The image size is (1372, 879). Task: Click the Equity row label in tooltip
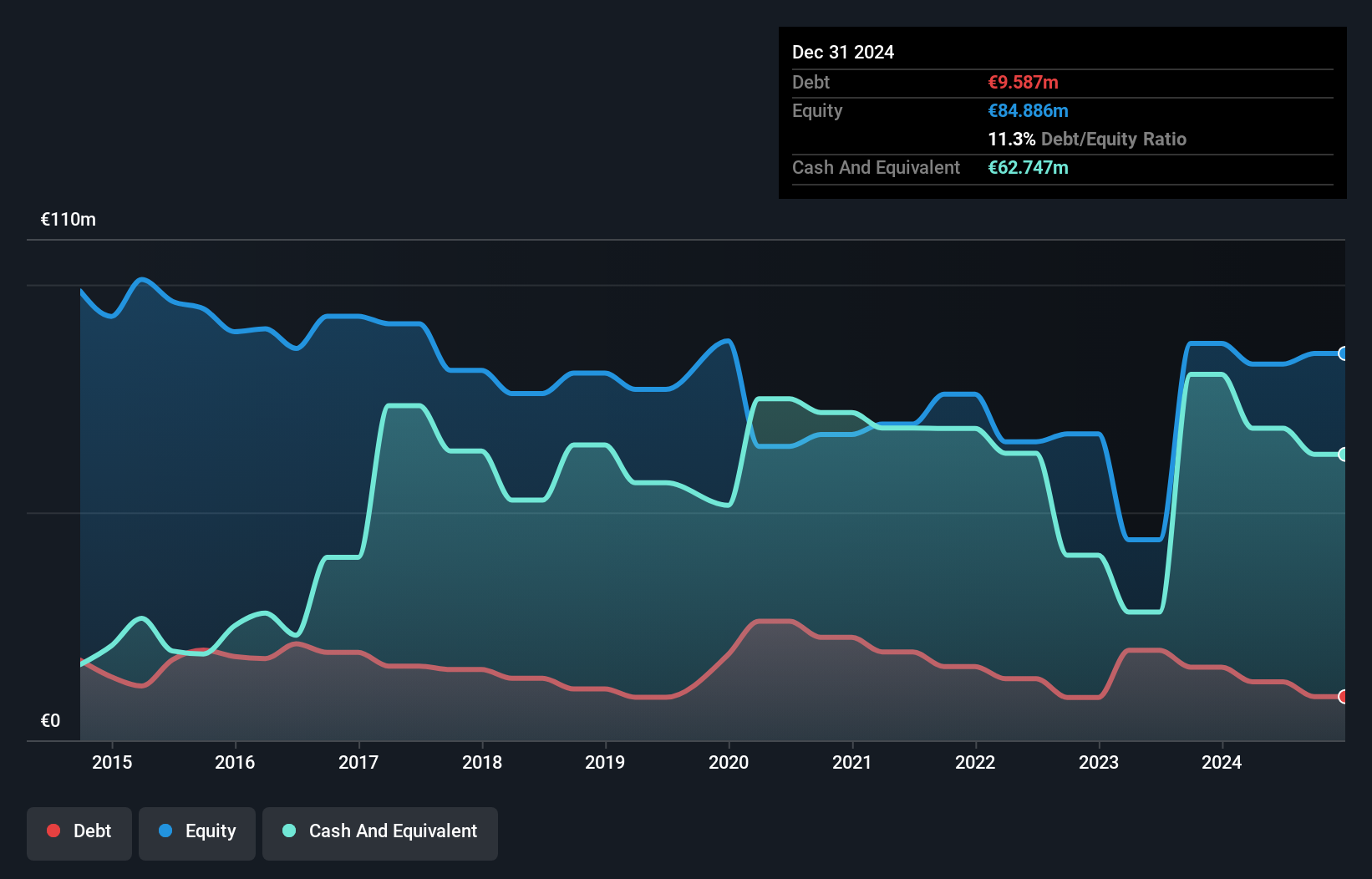coord(817,110)
